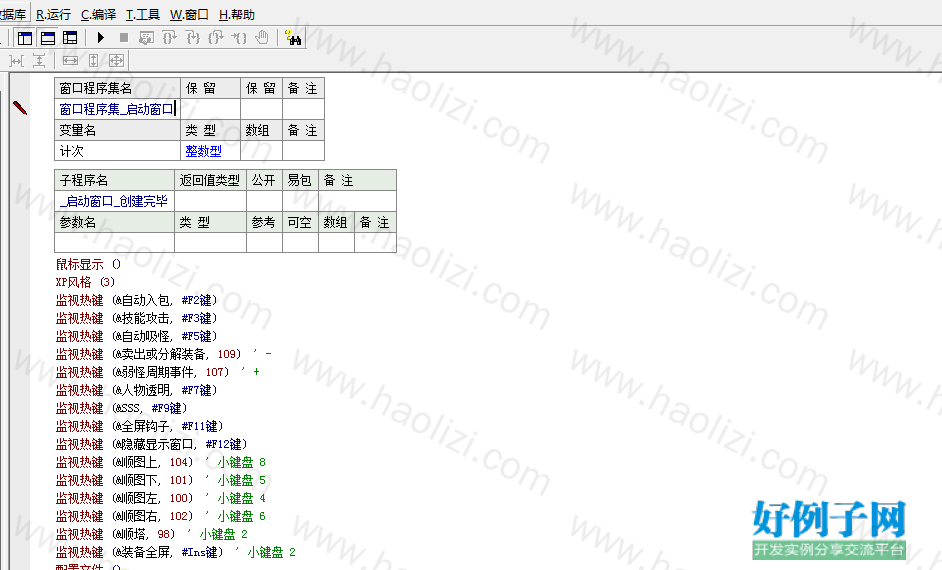
Task: Click the 监视热键 line for &顺图右
Action: tap(160, 517)
